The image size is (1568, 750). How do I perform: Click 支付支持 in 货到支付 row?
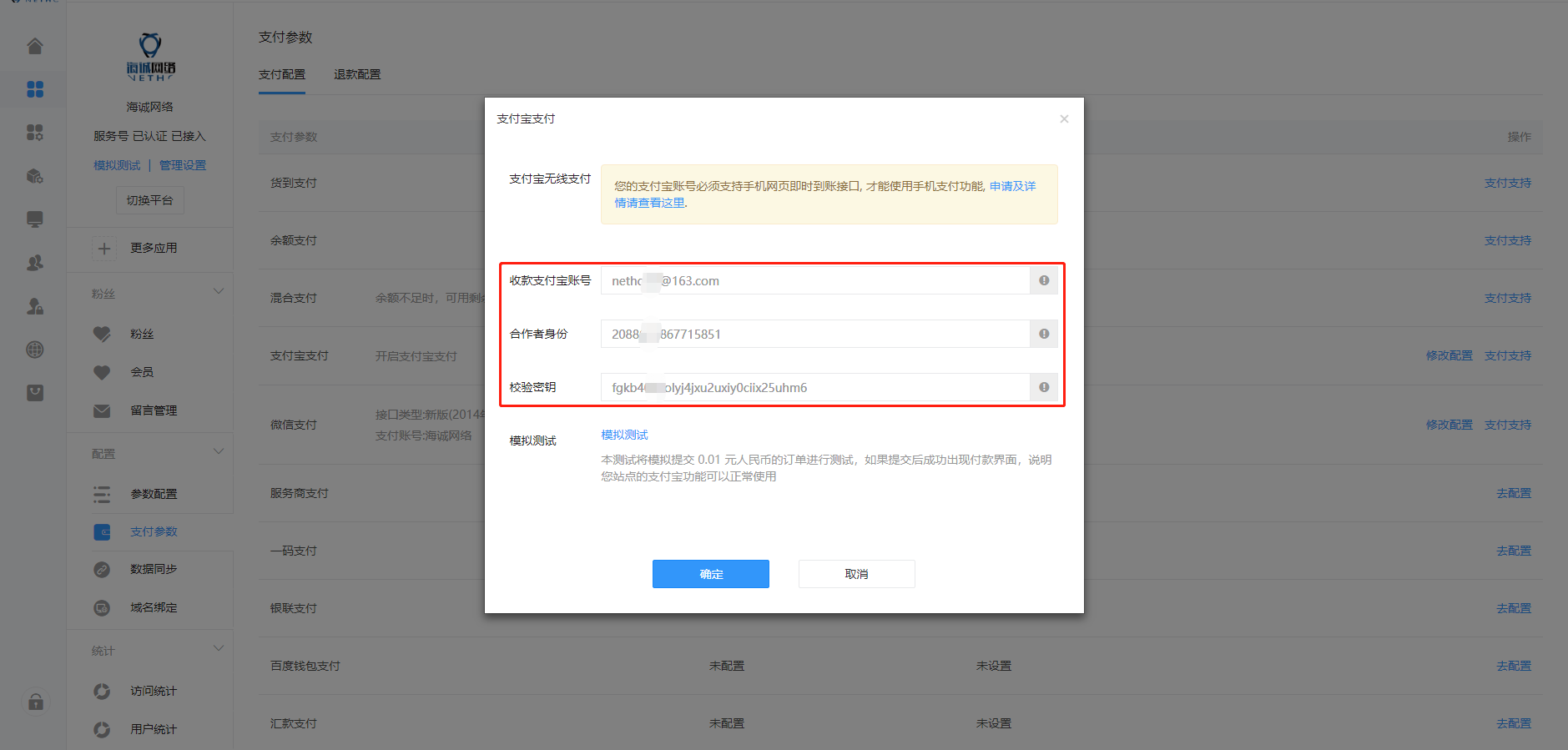coord(1508,183)
